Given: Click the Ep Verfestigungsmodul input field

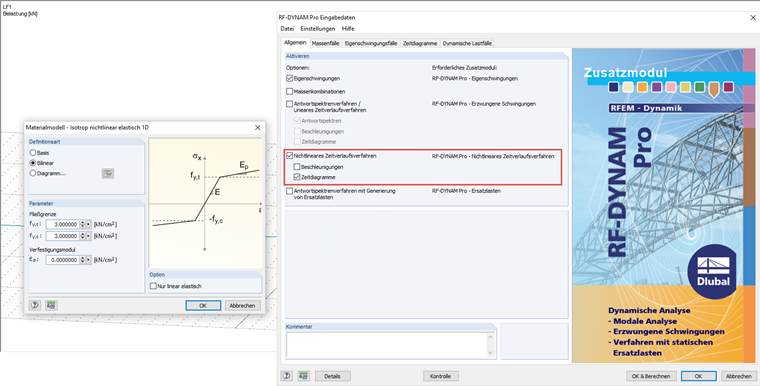Looking at the screenshot, I should coord(63,260).
